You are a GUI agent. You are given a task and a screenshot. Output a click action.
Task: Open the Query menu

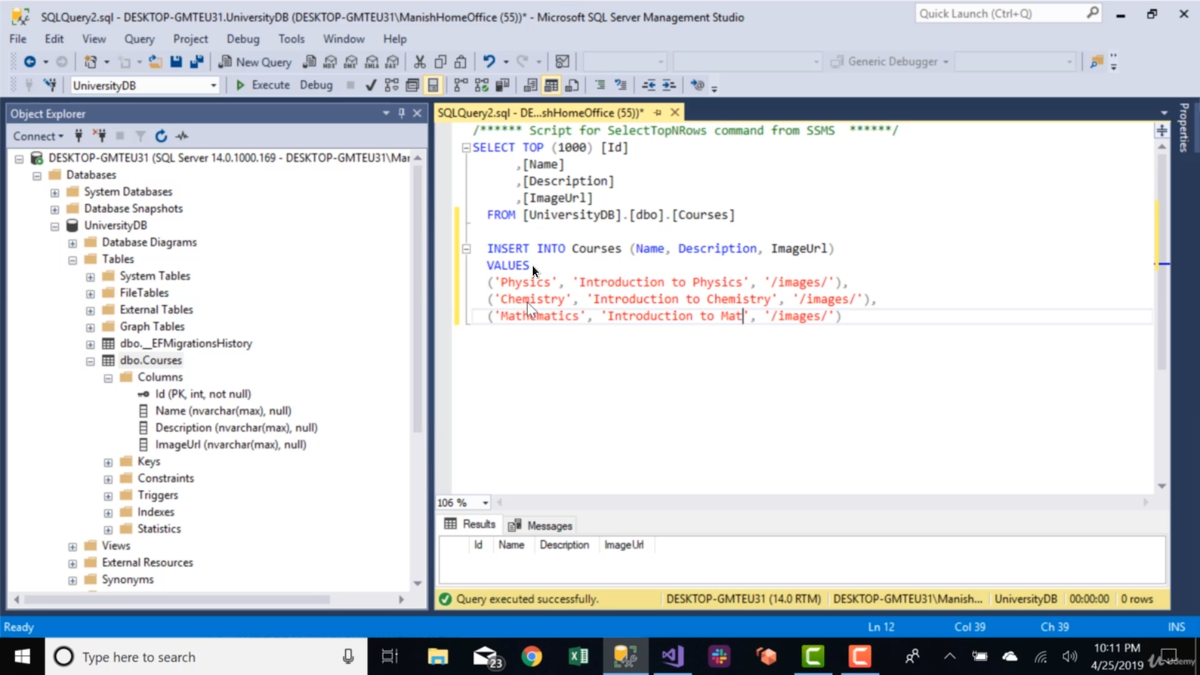click(139, 39)
